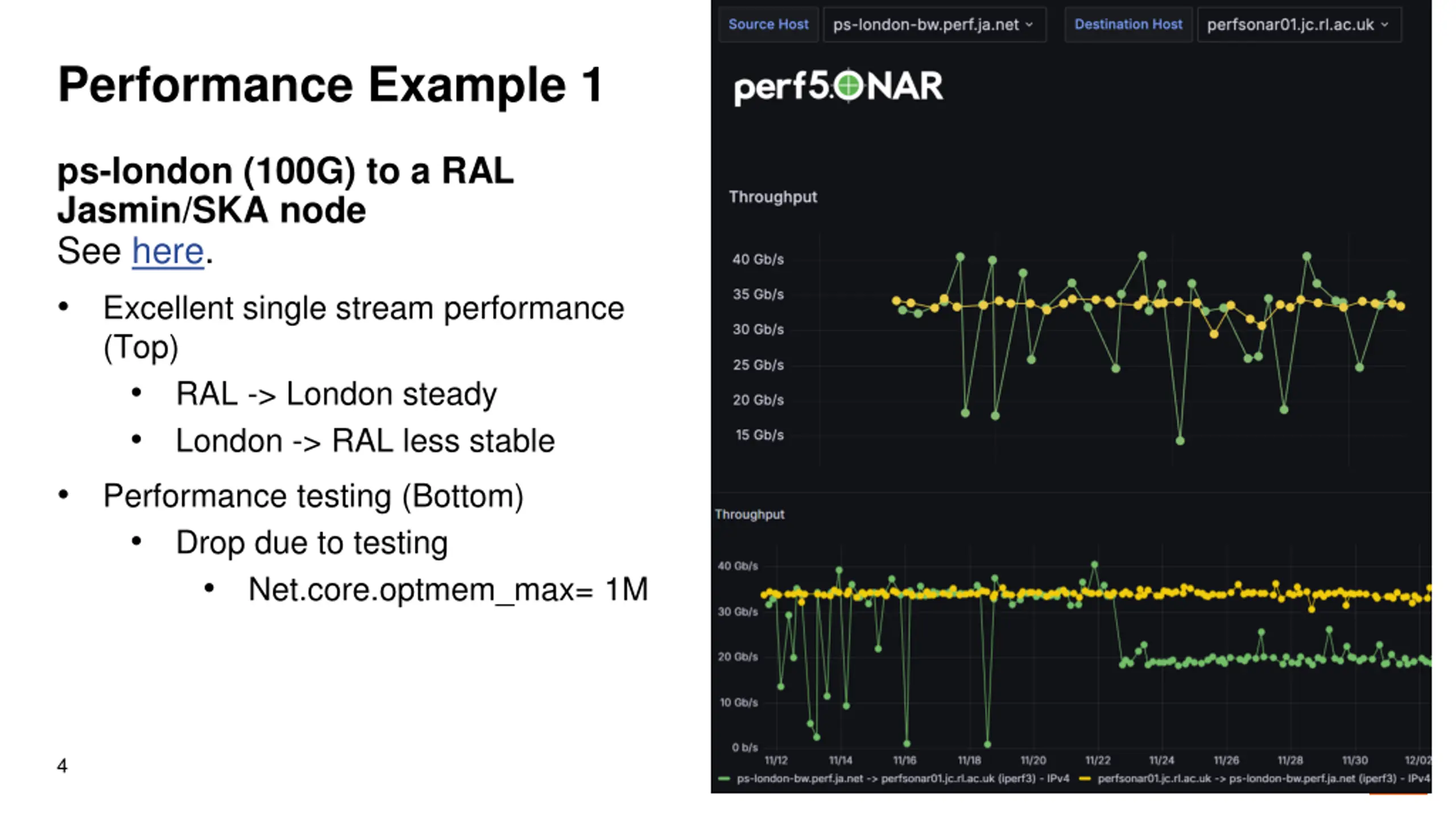
Task: Click the 11/22 date label
Action: pyautogui.click(x=1098, y=760)
